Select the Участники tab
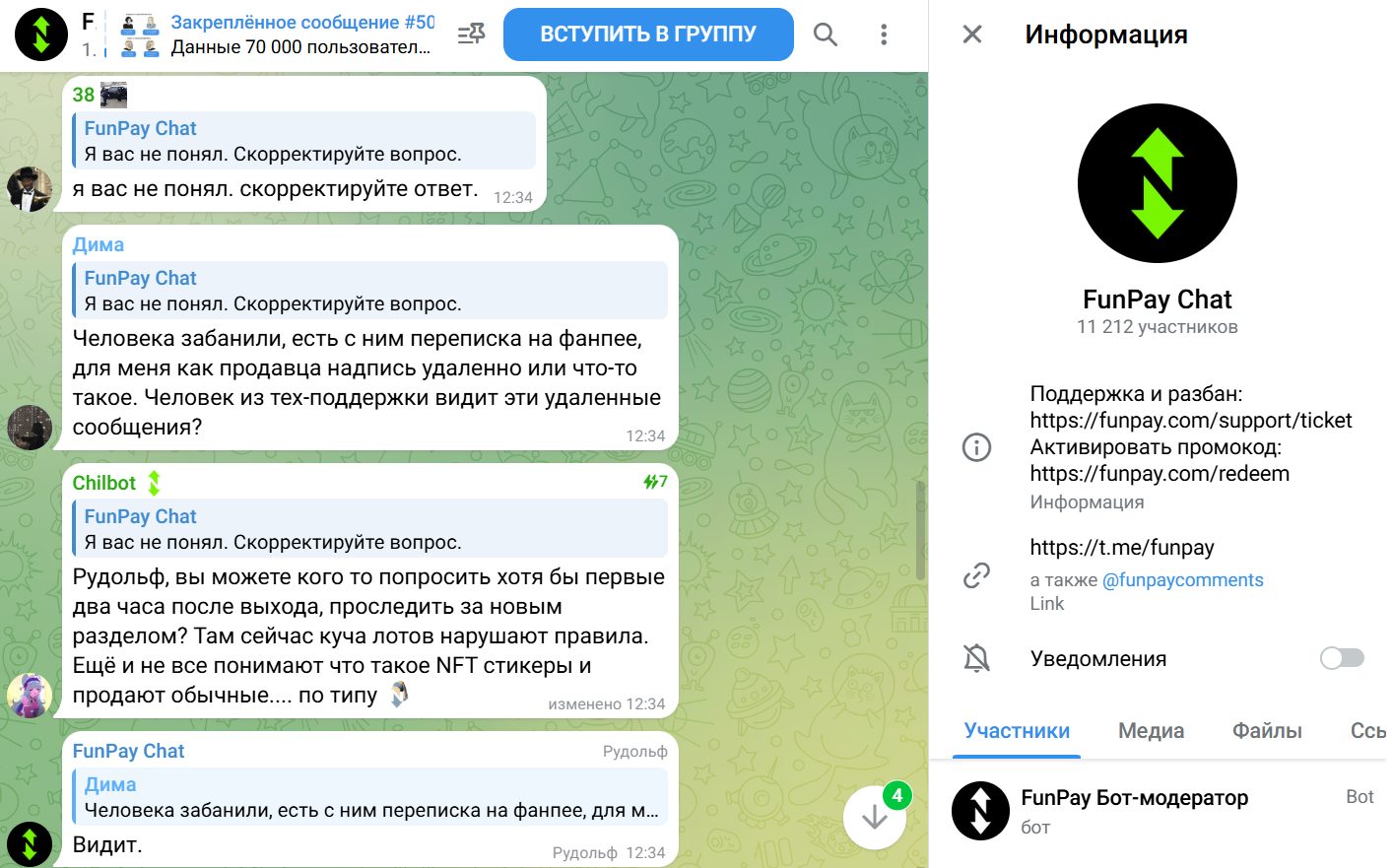Screen dimensions: 1392x868 (x=1017, y=730)
